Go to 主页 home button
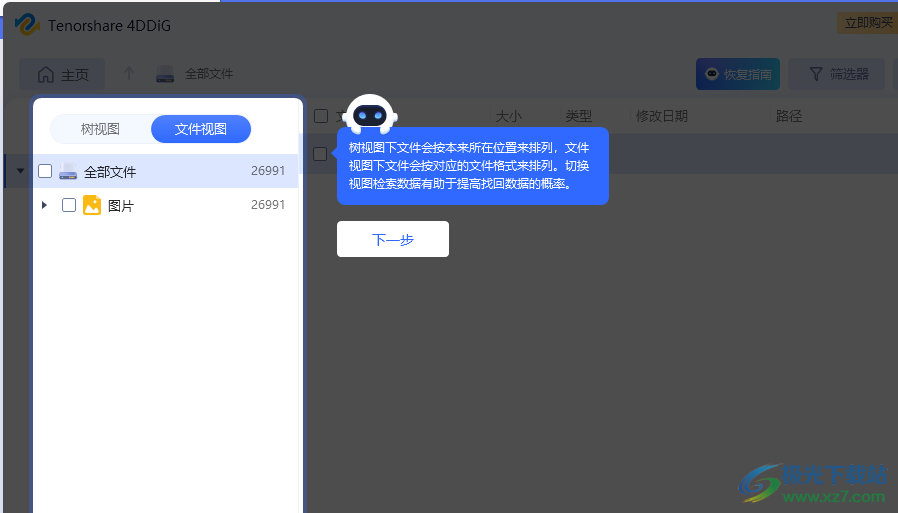 (62, 74)
